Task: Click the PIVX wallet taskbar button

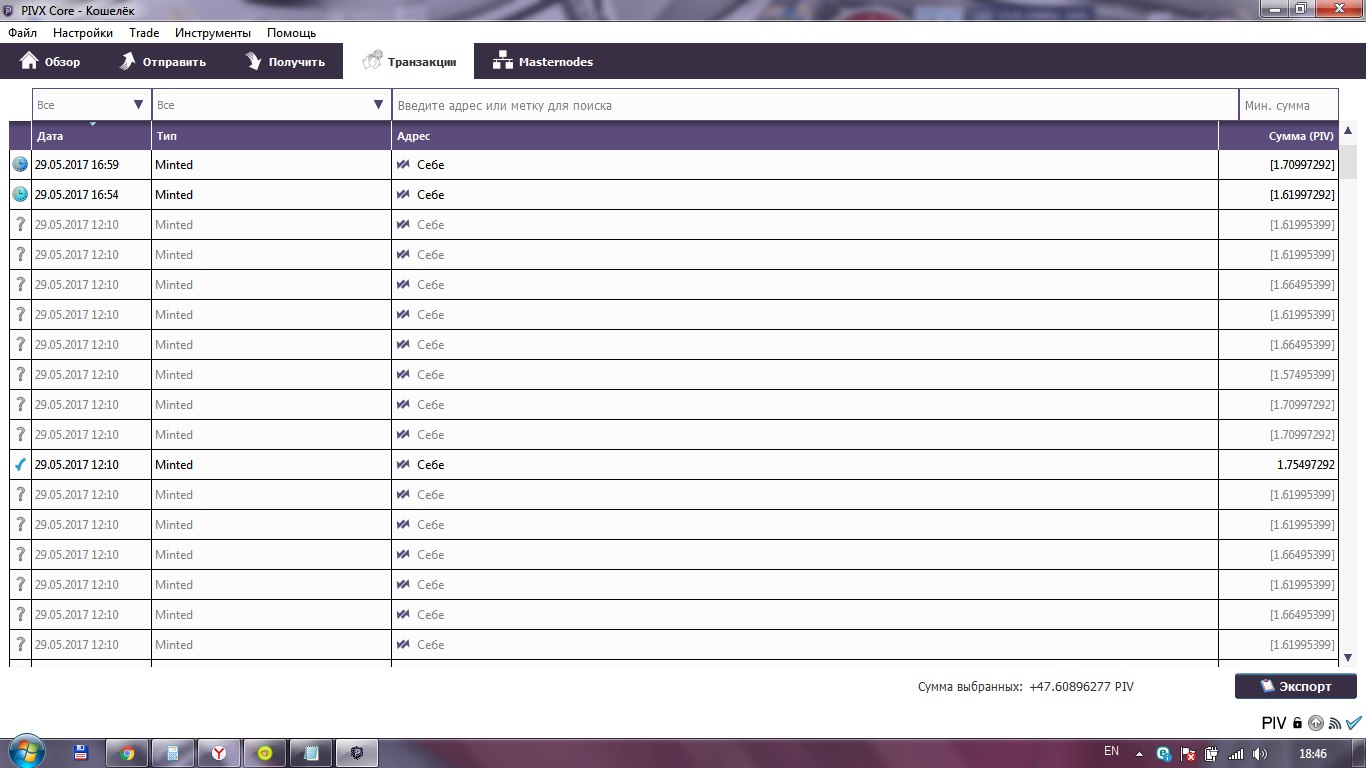Action: point(357,753)
